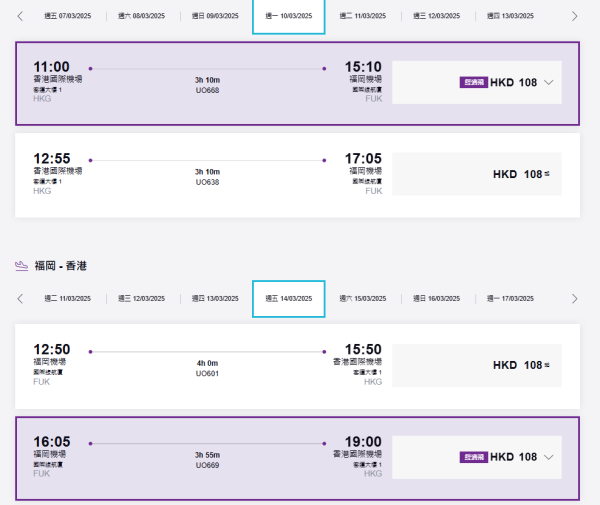This screenshot has width=600, height=505.
Task: Click previous dates arrow in the outbound carousel
Action: click(x=19, y=16)
